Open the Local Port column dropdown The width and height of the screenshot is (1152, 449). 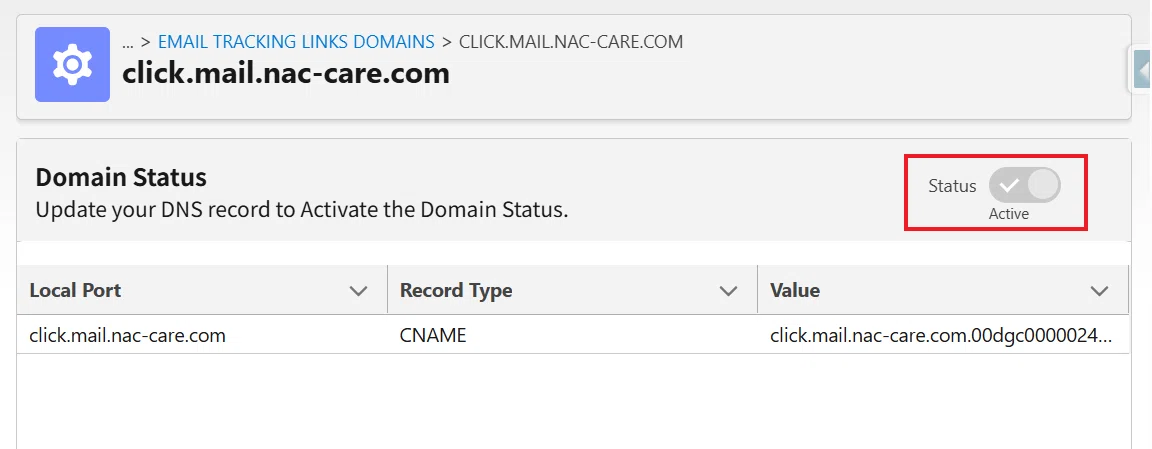click(359, 291)
